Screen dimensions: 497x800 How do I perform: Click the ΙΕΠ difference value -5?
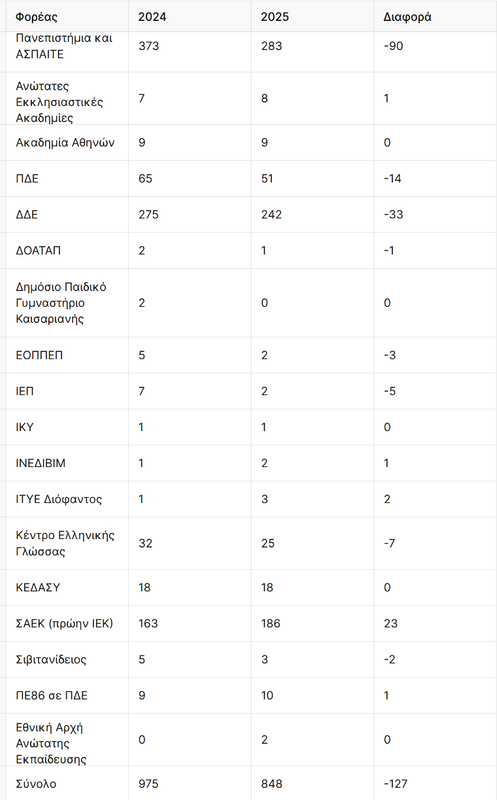[x=390, y=391]
